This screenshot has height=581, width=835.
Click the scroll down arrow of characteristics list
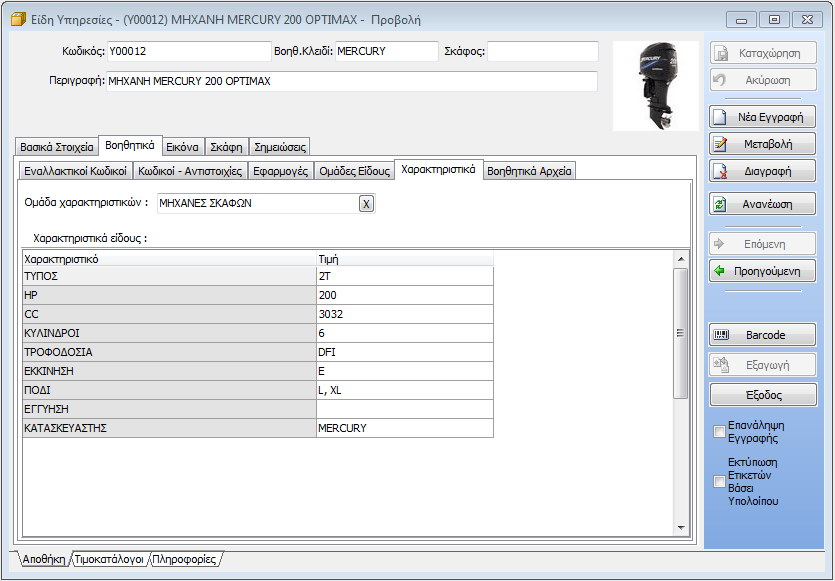[x=681, y=528]
